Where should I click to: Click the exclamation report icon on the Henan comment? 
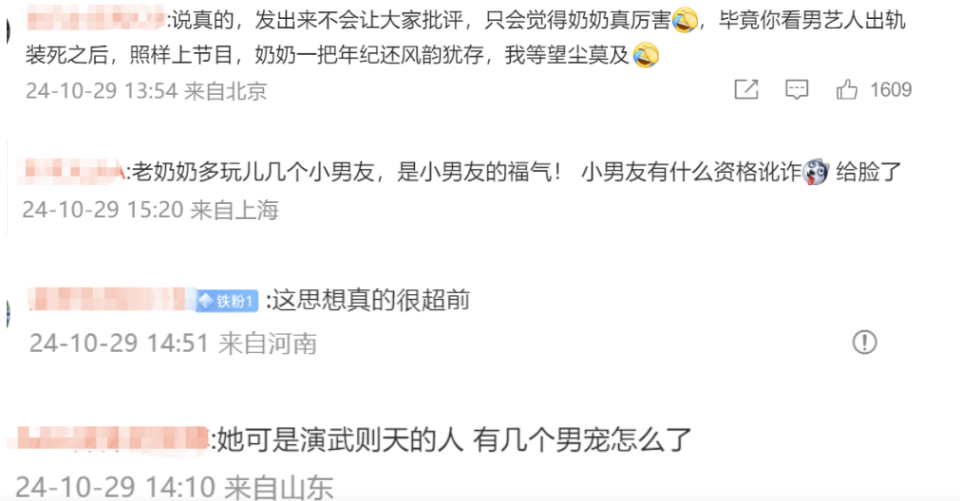click(x=864, y=342)
